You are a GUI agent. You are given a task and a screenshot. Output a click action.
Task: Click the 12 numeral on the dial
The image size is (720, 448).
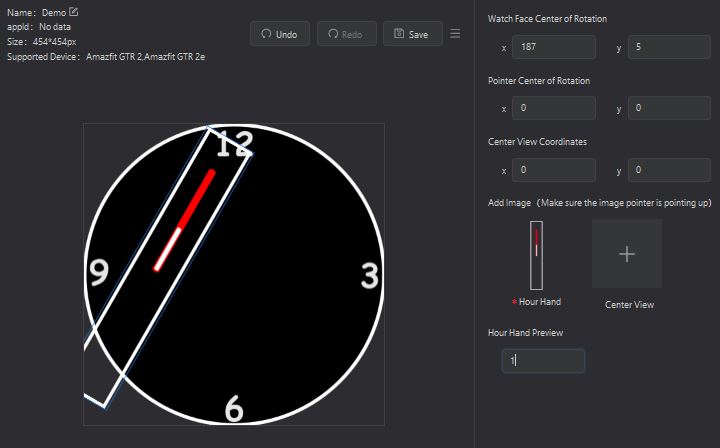(x=235, y=144)
